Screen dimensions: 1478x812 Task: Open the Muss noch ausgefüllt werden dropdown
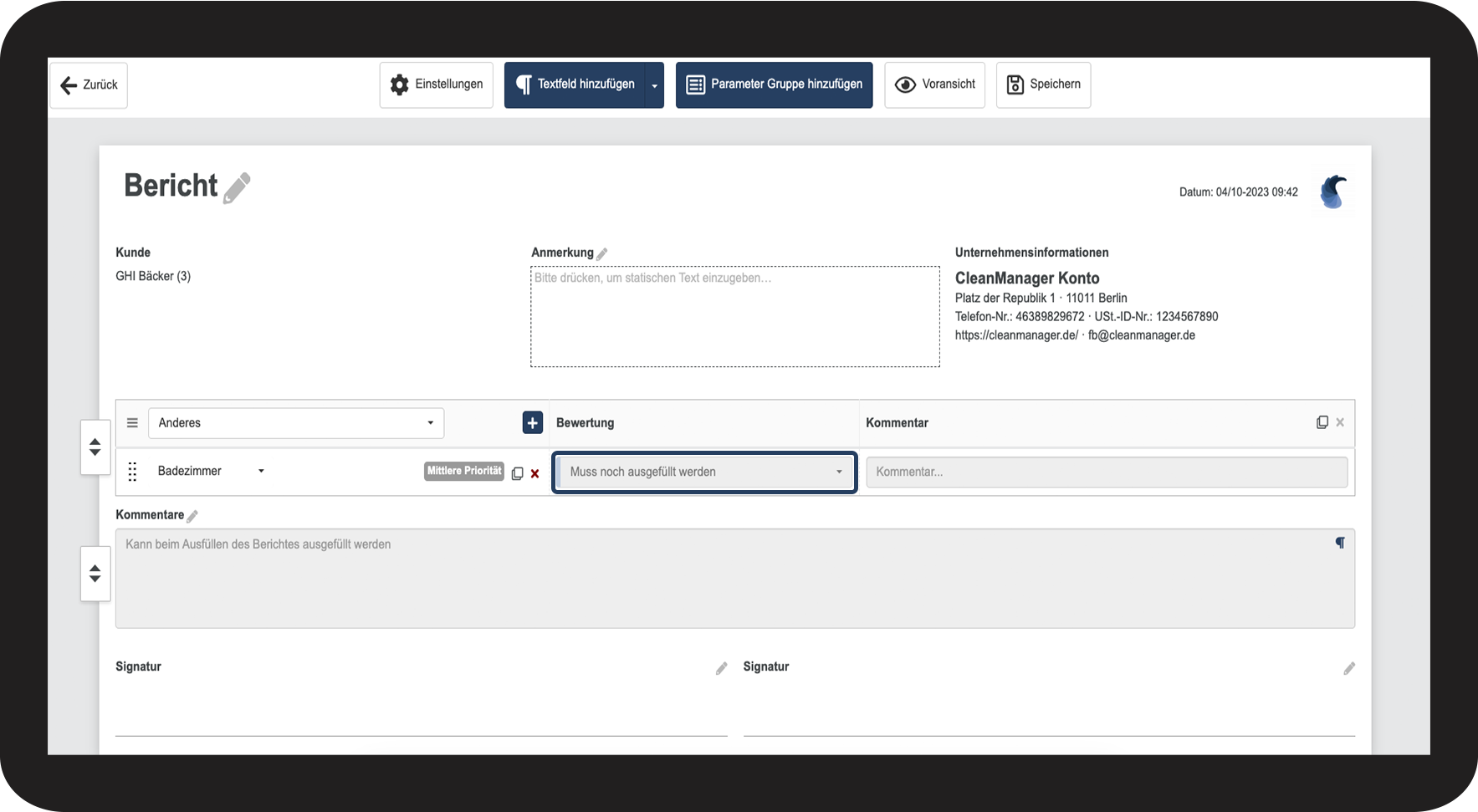pos(704,472)
